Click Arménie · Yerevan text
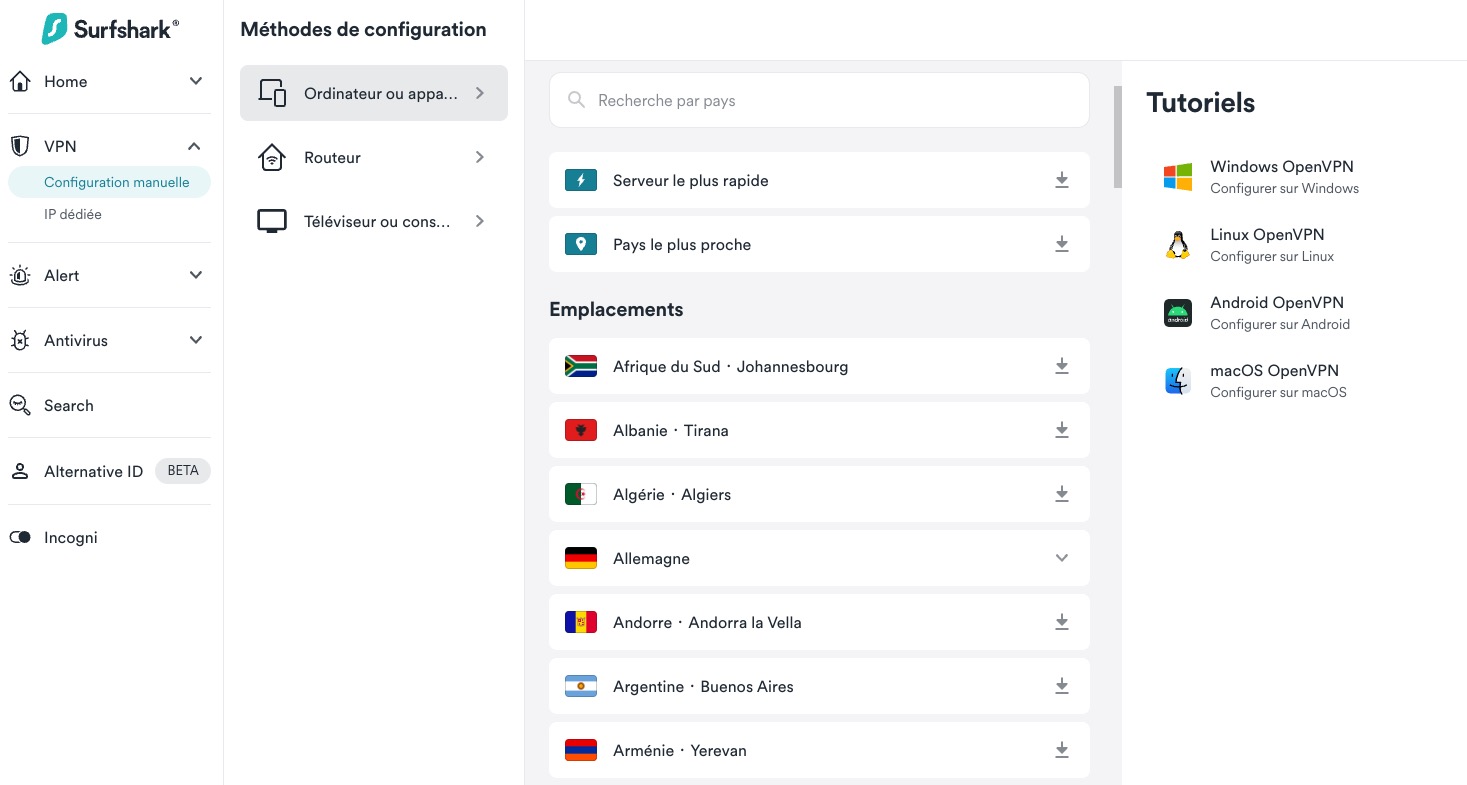 pyautogui.click(x=680, y=750)
